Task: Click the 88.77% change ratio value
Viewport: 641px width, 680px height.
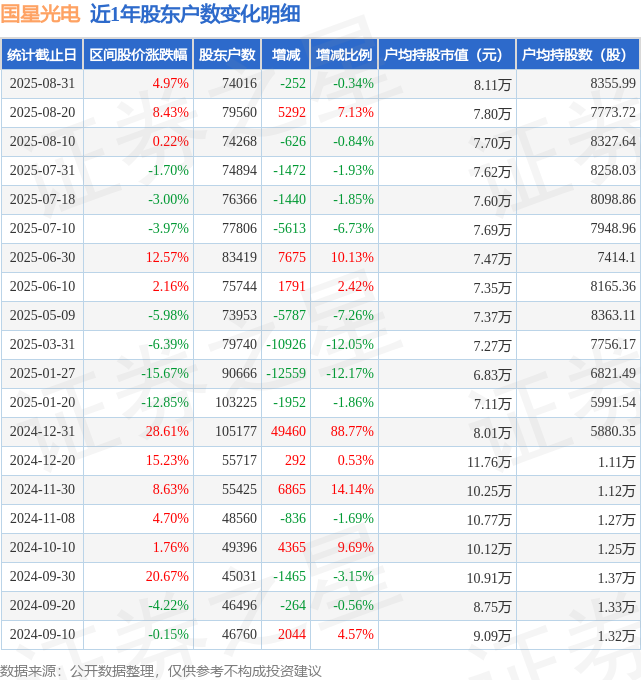Action: tap(352, 432)
